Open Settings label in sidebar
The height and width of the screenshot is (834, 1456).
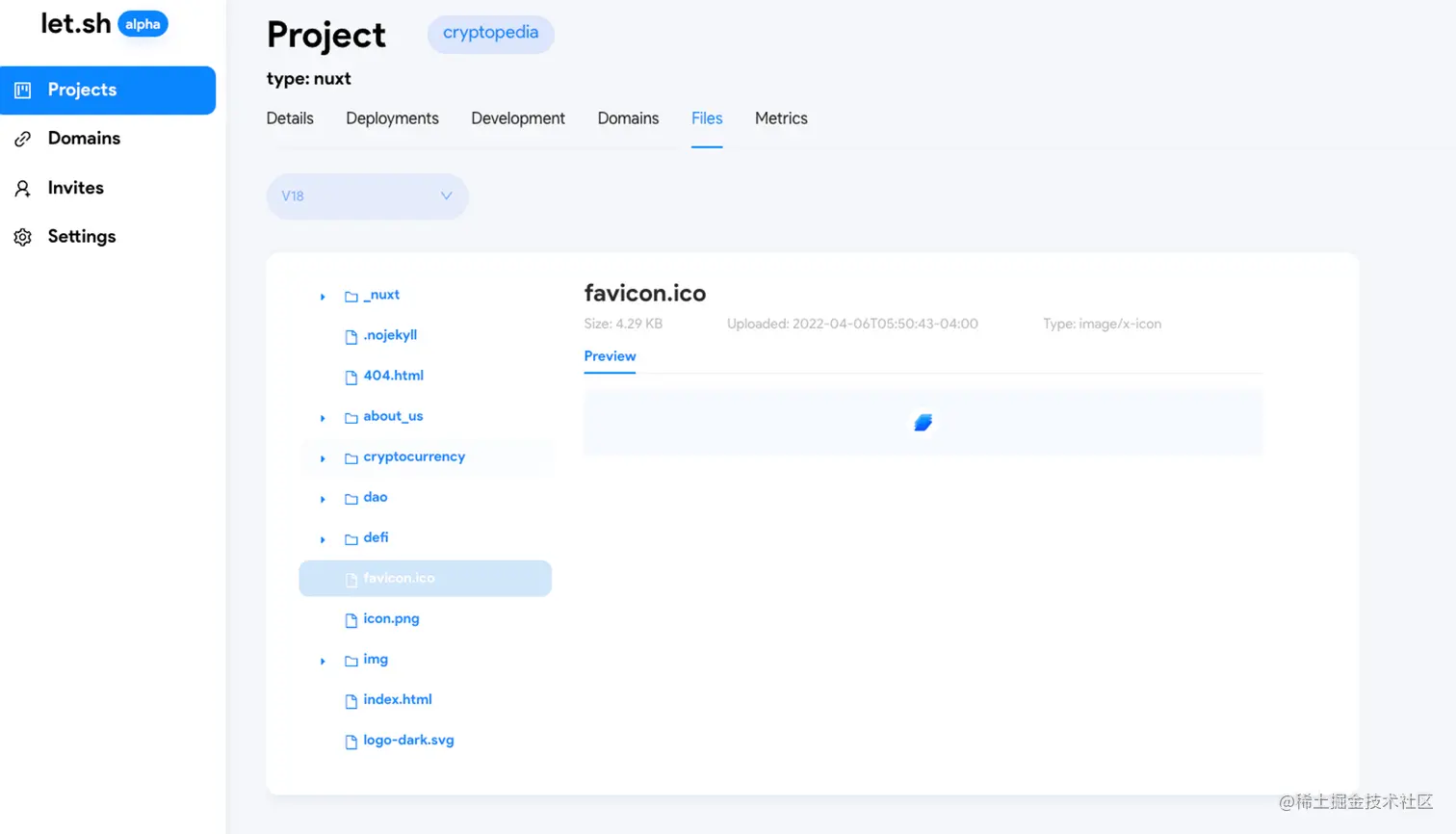pyautogui.click(x=82, y=236)
